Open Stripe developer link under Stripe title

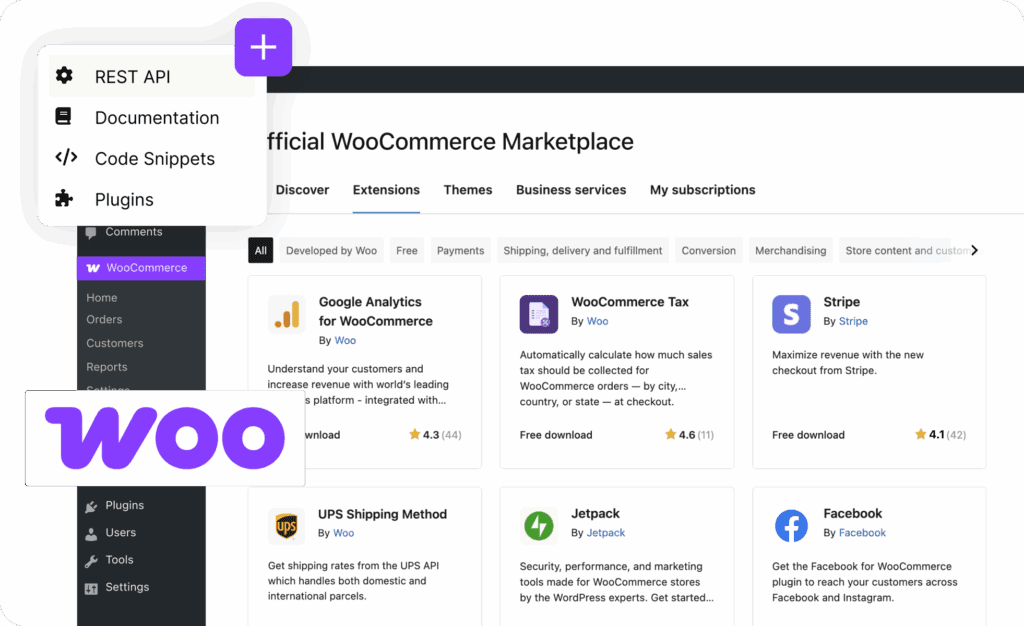coord(853,321)
